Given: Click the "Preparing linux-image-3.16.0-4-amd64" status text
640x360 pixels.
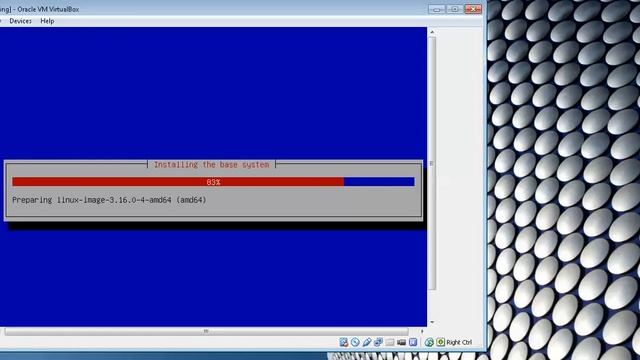Looking at the screenshot, I should coord(109,200).
